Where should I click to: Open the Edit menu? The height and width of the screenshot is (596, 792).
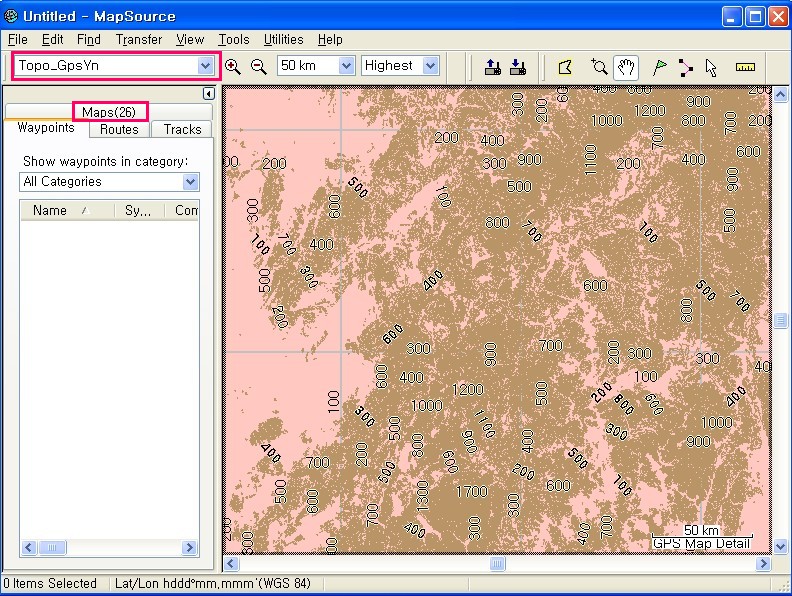[53, 39]
